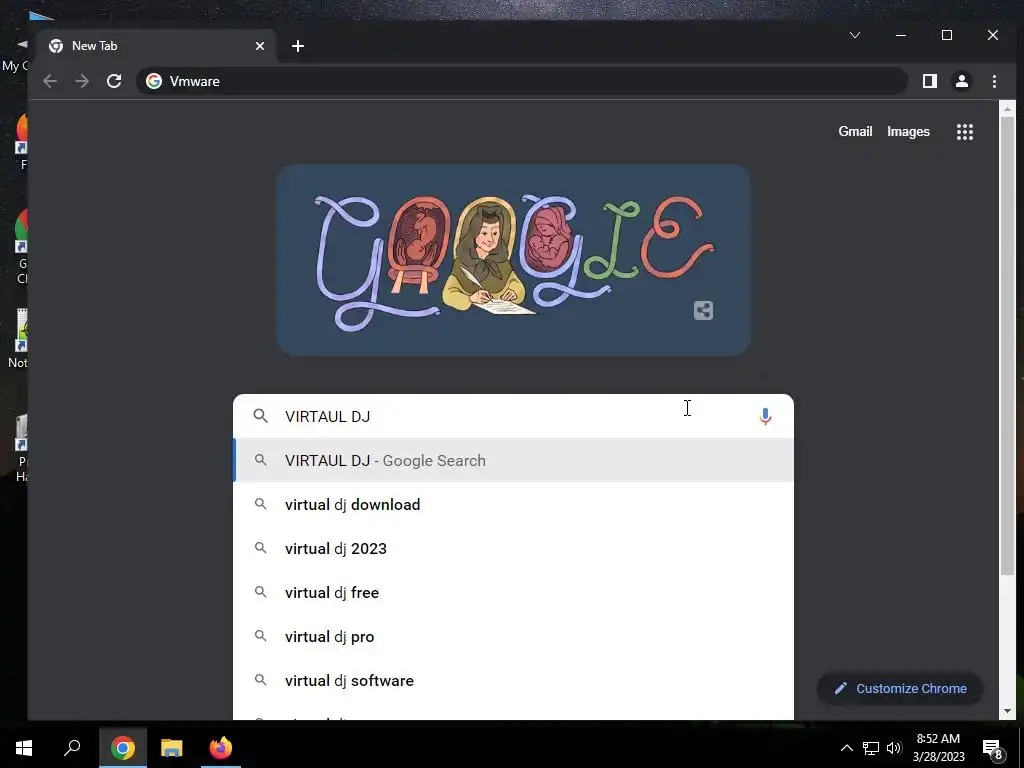Open a new tab with the plus button
This screenshot has height=768, width=1024.
click(x=298, y=46)
